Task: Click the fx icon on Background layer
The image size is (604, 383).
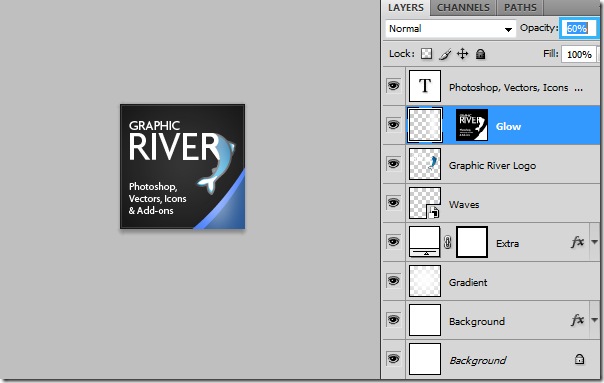Action: point(577,320)
